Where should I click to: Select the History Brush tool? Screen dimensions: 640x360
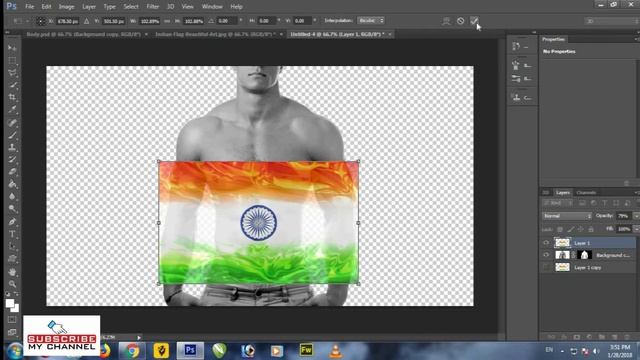pos(12,160)
